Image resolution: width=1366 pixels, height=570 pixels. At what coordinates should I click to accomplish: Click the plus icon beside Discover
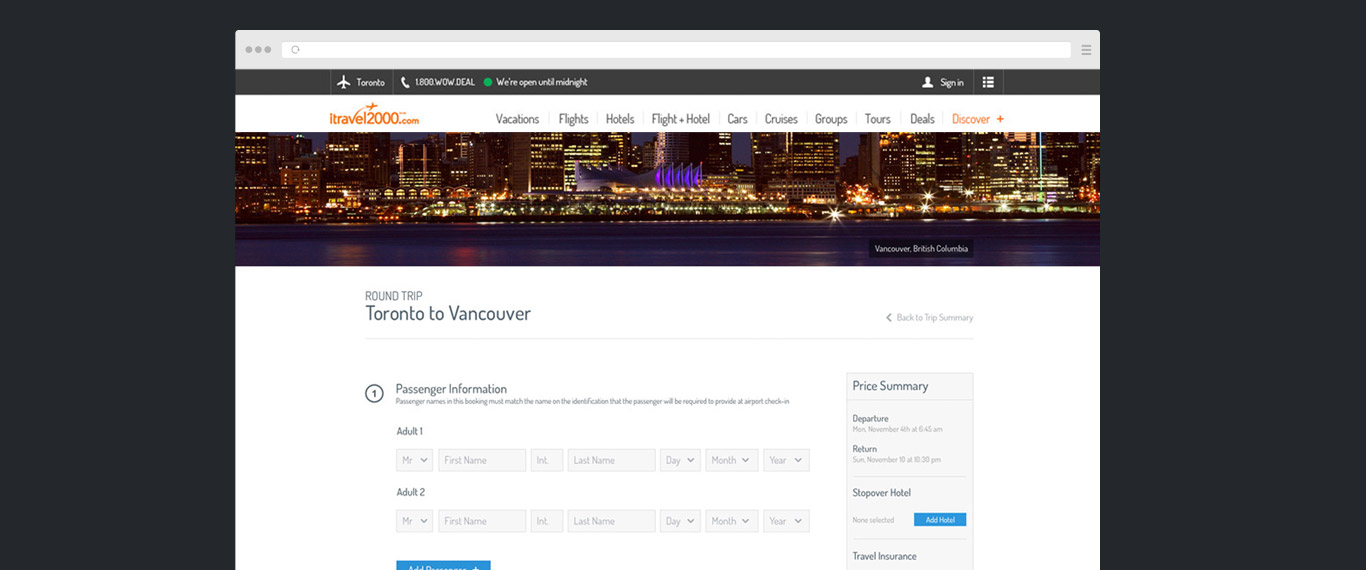(x=1000, y=119)
